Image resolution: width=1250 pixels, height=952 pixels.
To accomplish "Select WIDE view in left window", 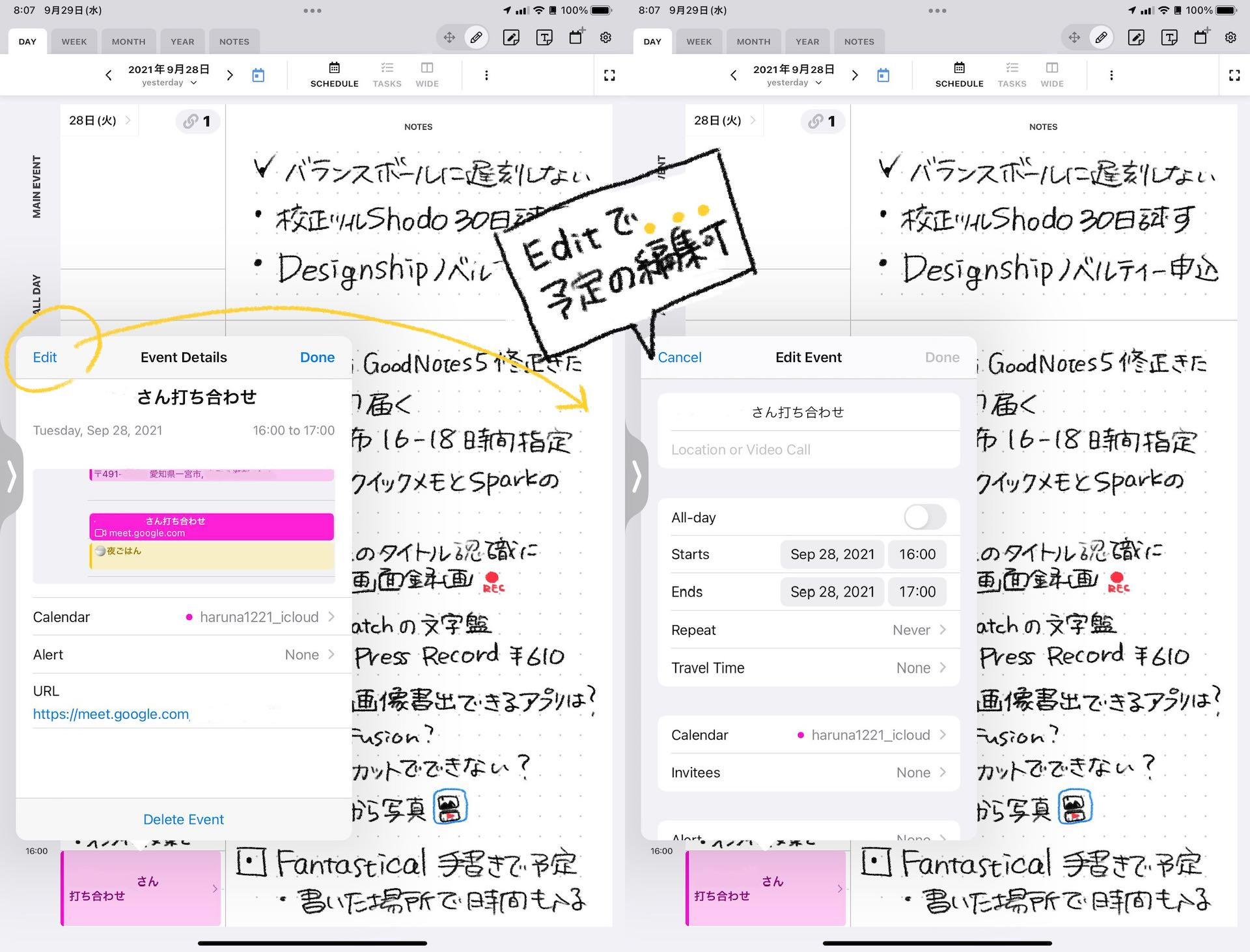I will tap(427, 76).
